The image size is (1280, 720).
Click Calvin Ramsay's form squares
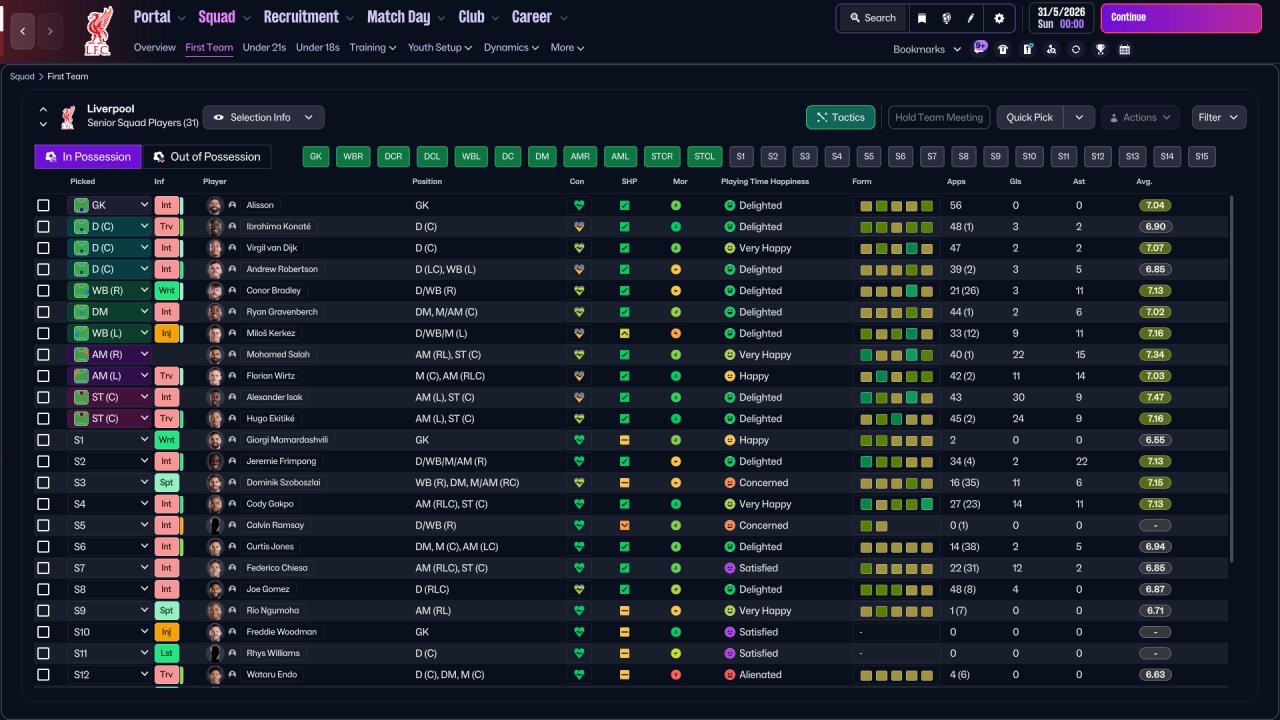tap(895, 526)
